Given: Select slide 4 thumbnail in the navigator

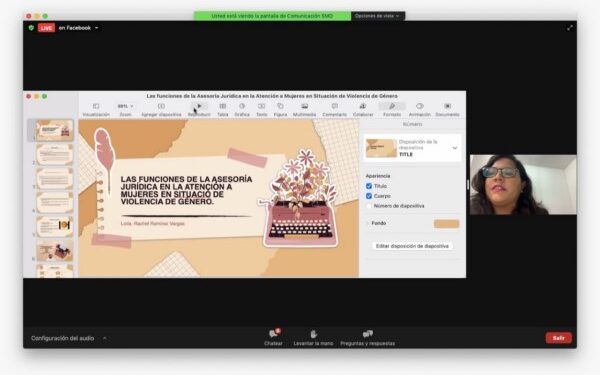Looking at the screenshot, I should (54, 203).
